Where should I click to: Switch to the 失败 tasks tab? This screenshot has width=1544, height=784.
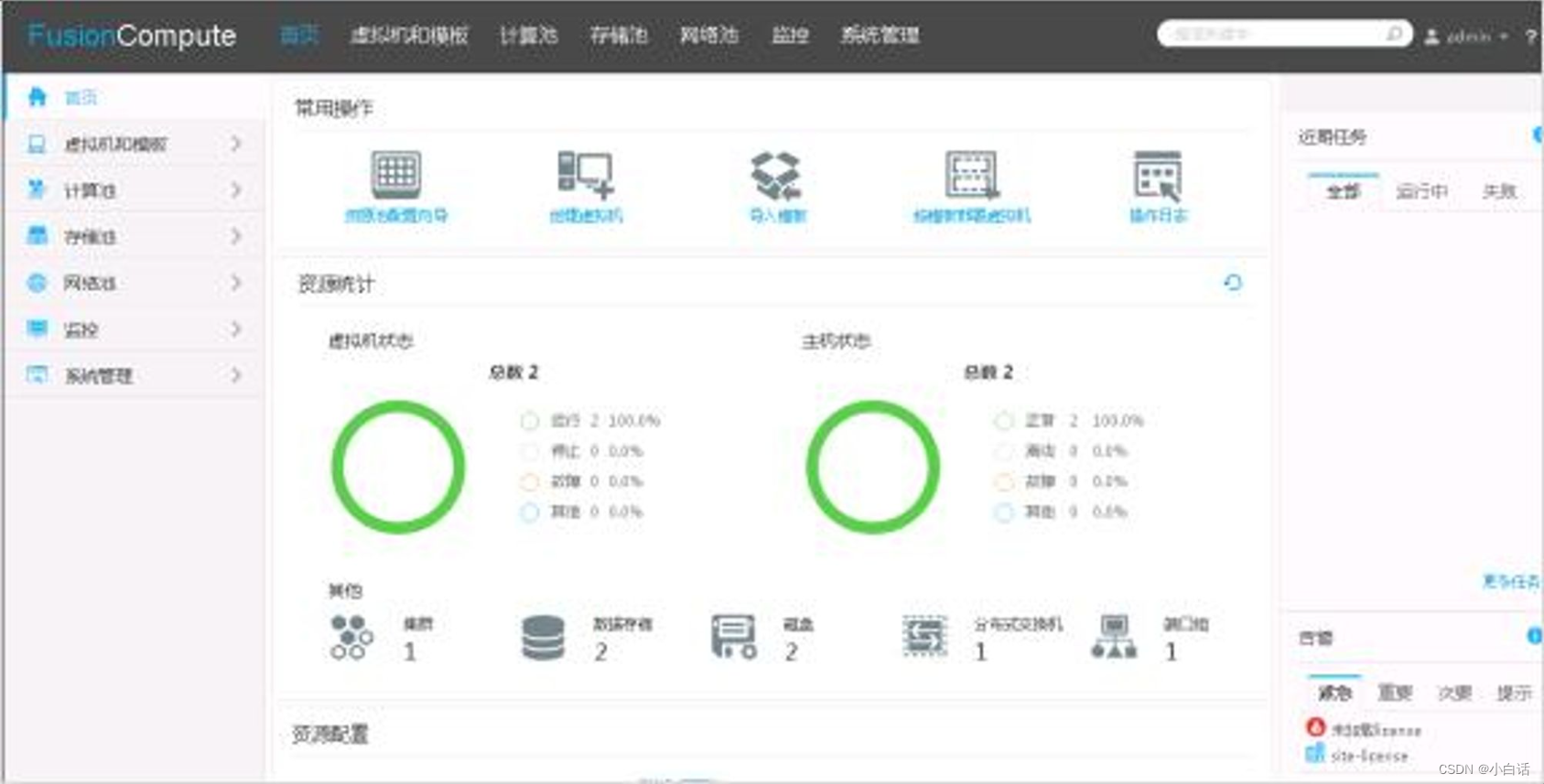(1499, 191)
